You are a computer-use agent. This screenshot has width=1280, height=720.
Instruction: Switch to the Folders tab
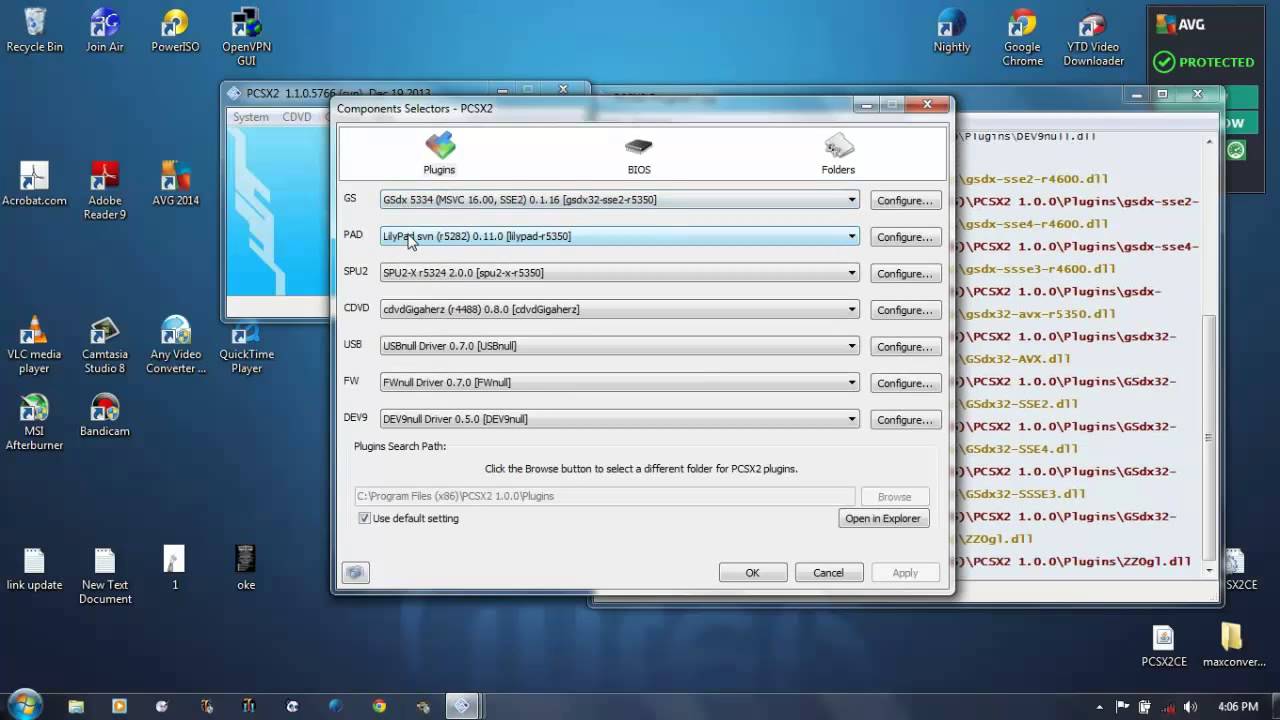coord(838,154)
